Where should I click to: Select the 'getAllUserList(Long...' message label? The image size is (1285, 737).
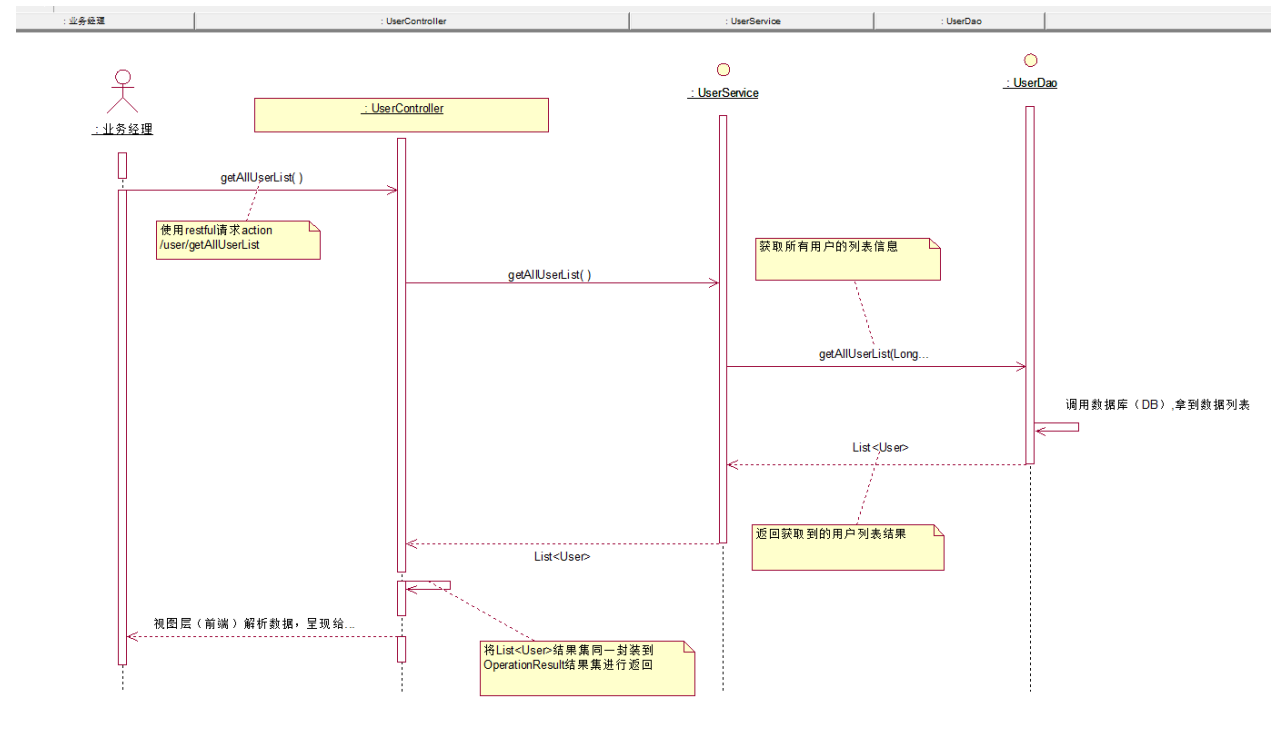pos(874,354)
